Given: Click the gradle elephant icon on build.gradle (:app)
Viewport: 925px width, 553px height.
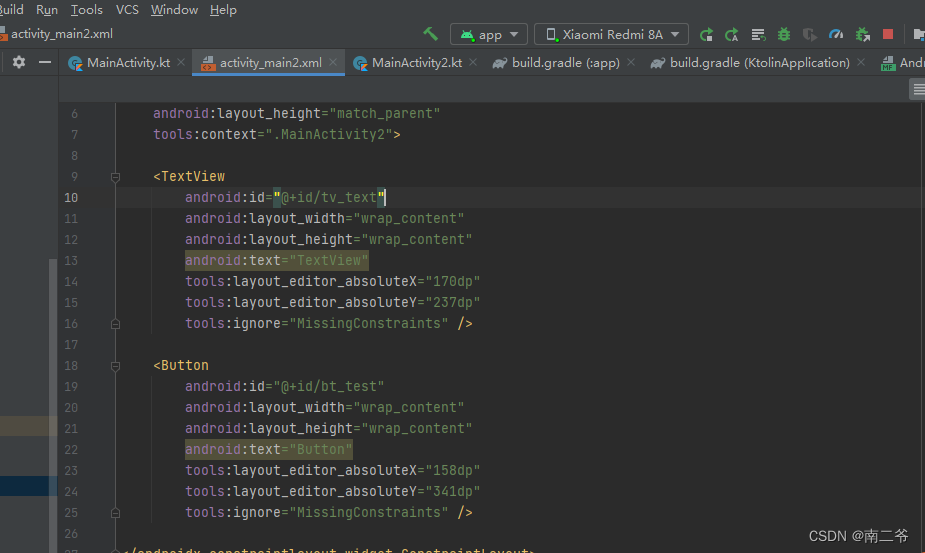Looking at the screenshot, I should (x=500, y=63).
